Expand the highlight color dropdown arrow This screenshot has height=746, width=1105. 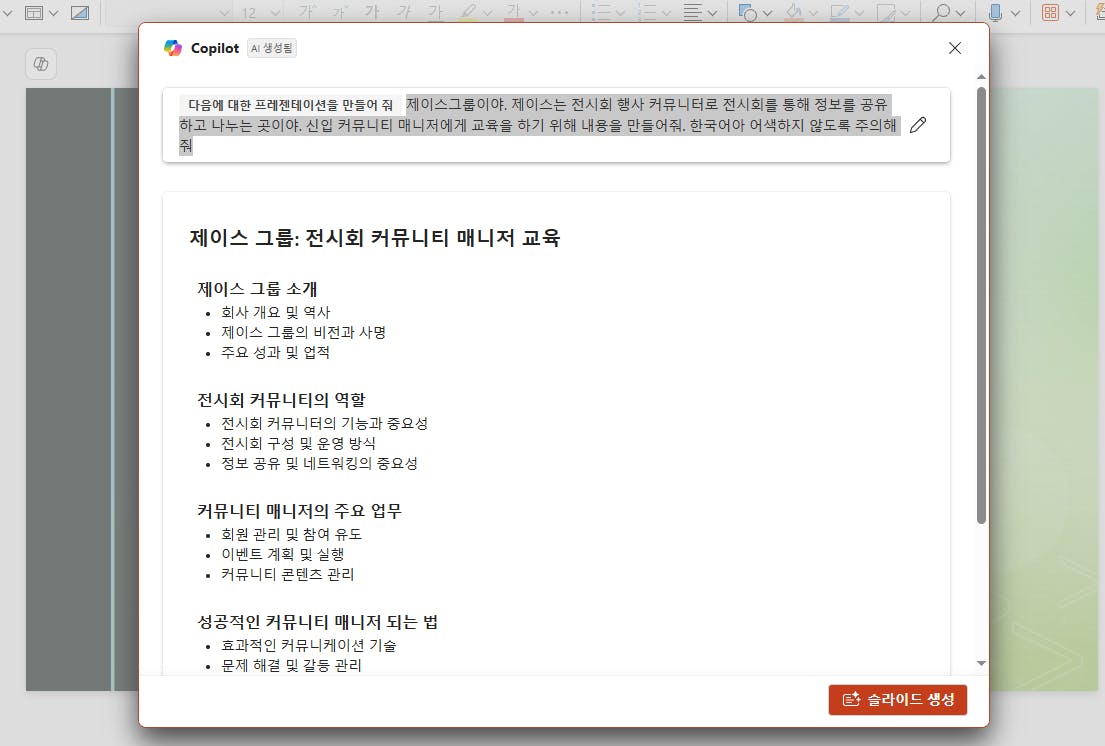(487, 13)
